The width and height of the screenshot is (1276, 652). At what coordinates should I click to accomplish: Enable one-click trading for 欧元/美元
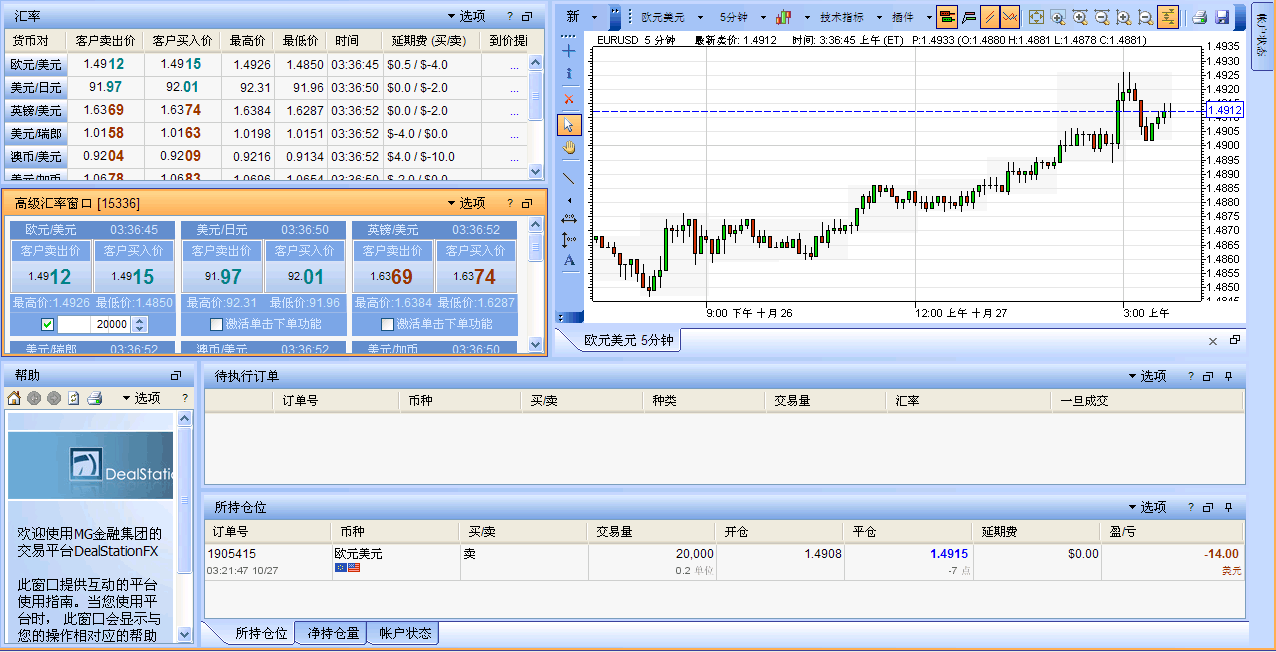(x=48, y=324)
